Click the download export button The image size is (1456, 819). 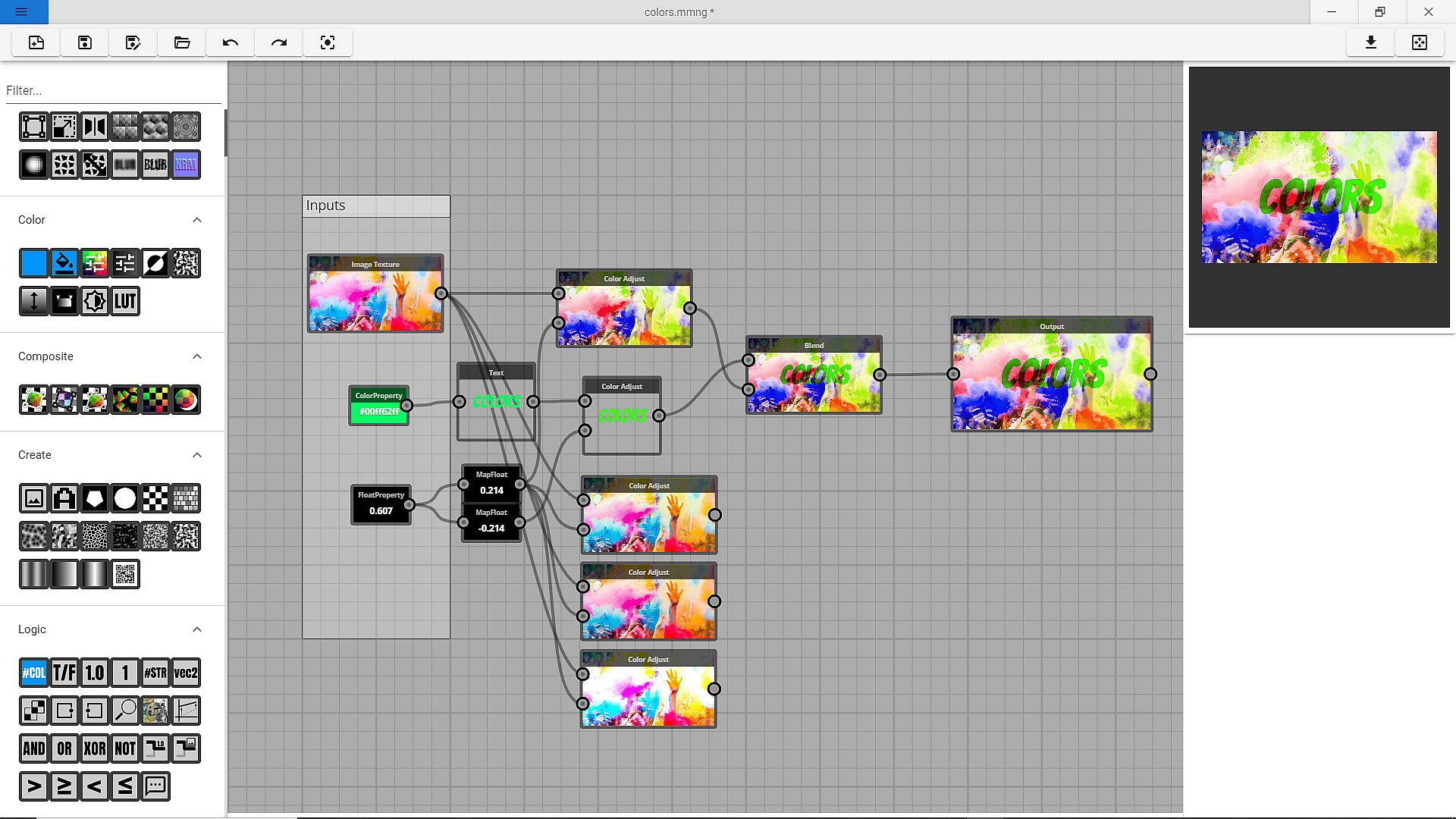coord(1370,42)
